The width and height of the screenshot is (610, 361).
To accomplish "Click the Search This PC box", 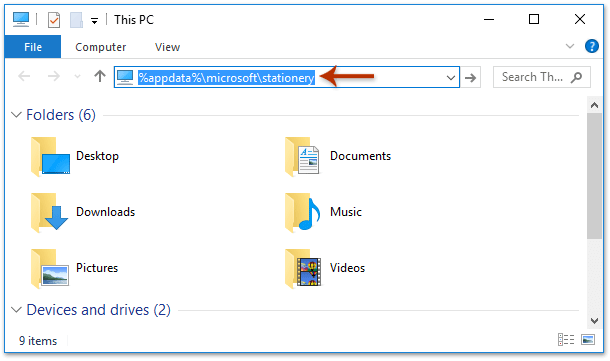I will click(542, 77).
